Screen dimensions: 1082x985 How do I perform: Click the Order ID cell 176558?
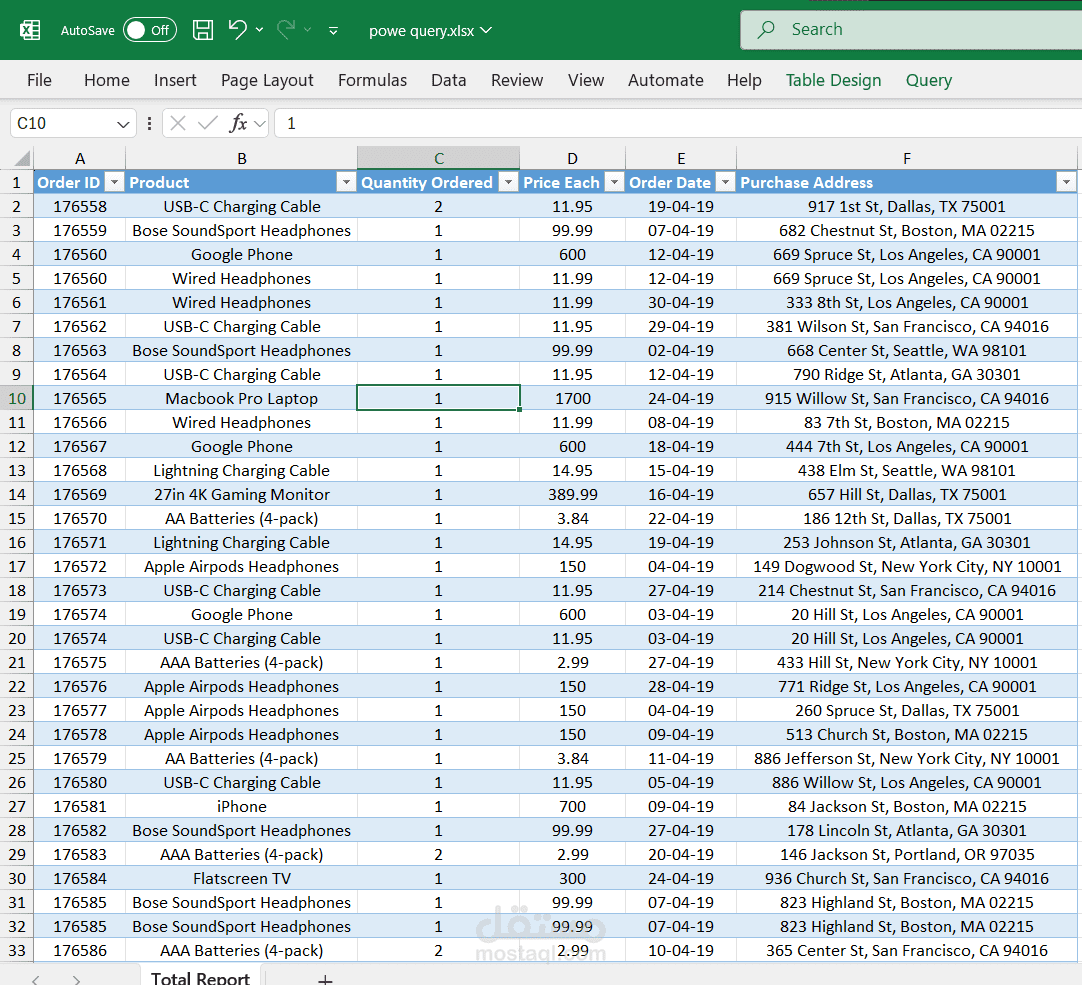[x=80, y=206]
